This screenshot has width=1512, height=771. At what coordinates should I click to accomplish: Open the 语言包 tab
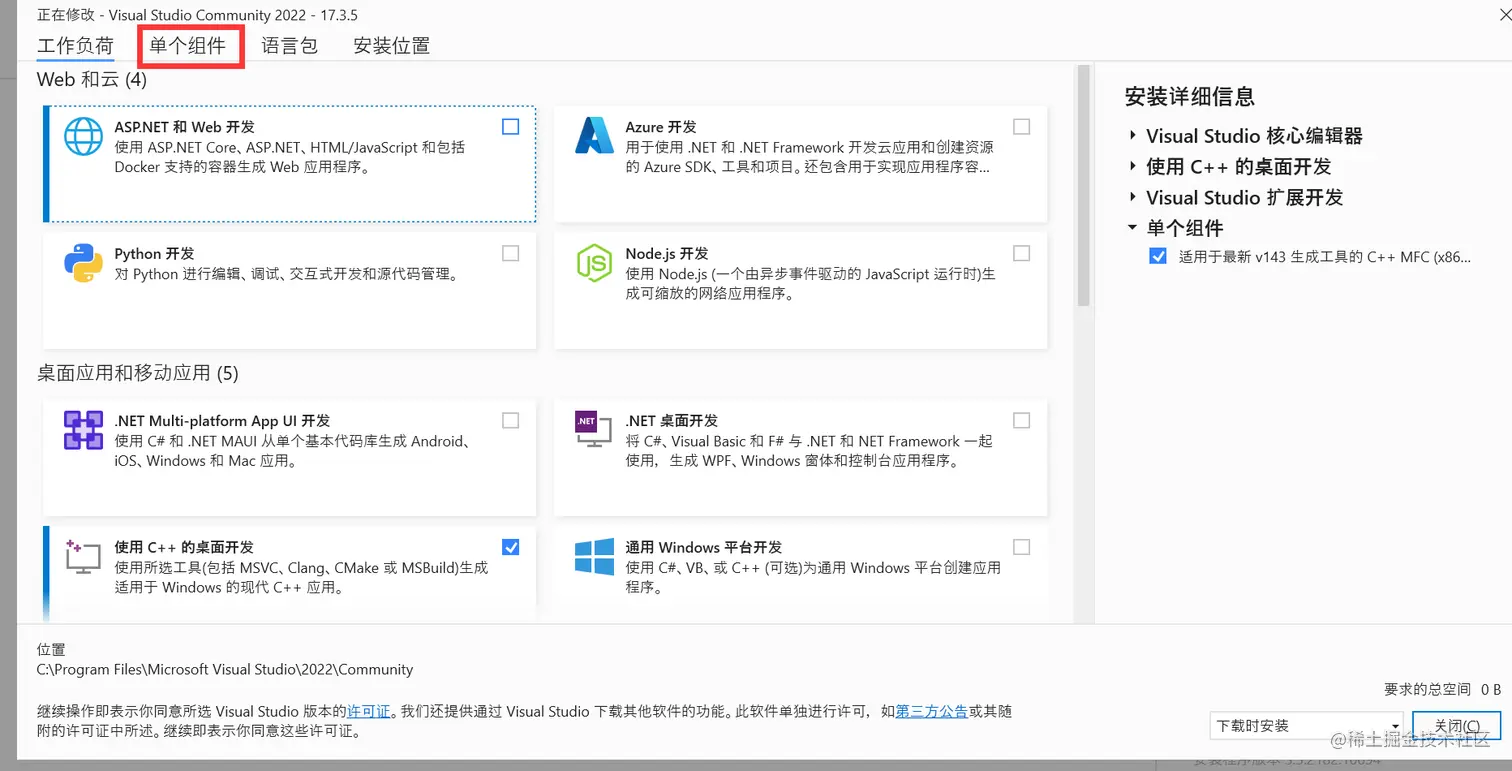click(290, 46)
